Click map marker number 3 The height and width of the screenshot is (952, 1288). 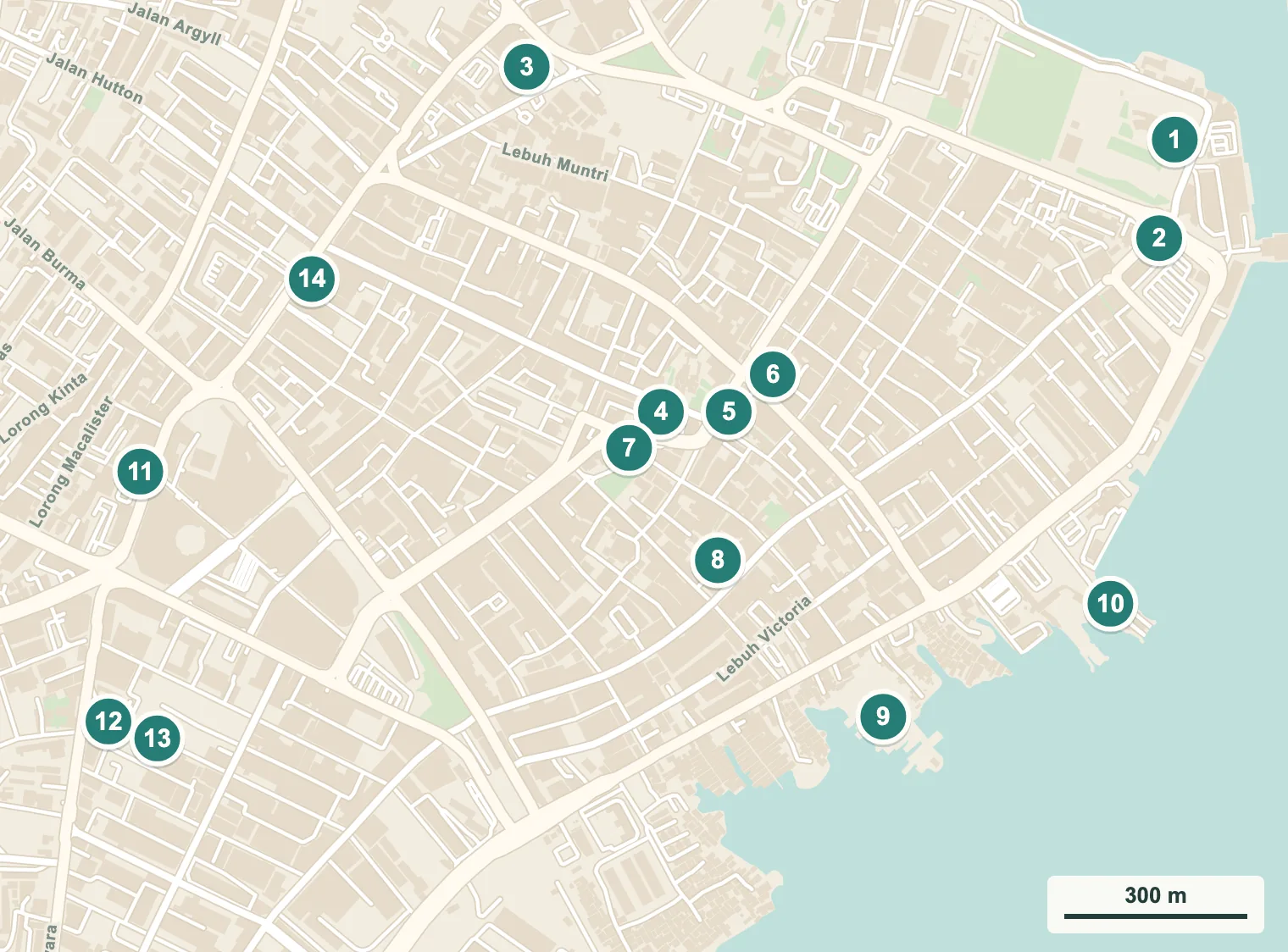point(526,66)
